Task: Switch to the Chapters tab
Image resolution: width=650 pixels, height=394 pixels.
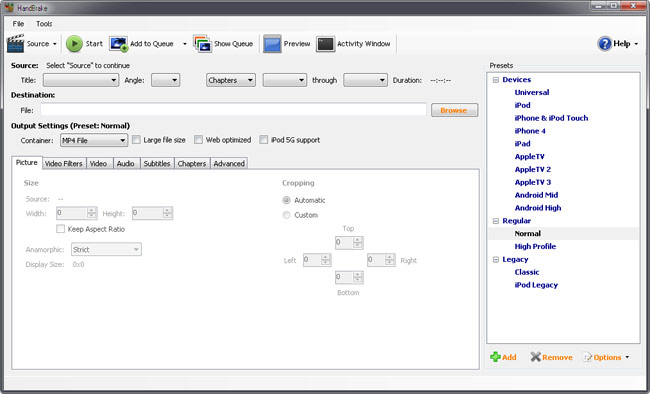Action: pos(192,163)
